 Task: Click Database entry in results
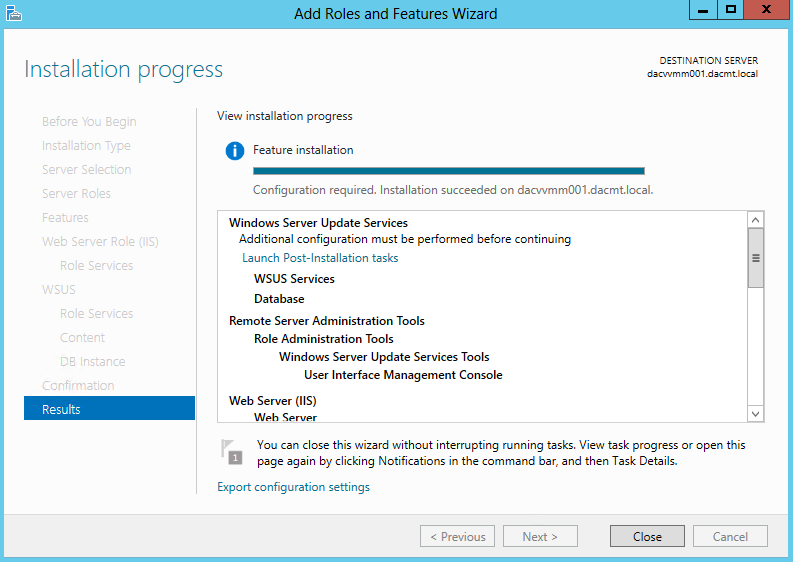click(279, 299)
